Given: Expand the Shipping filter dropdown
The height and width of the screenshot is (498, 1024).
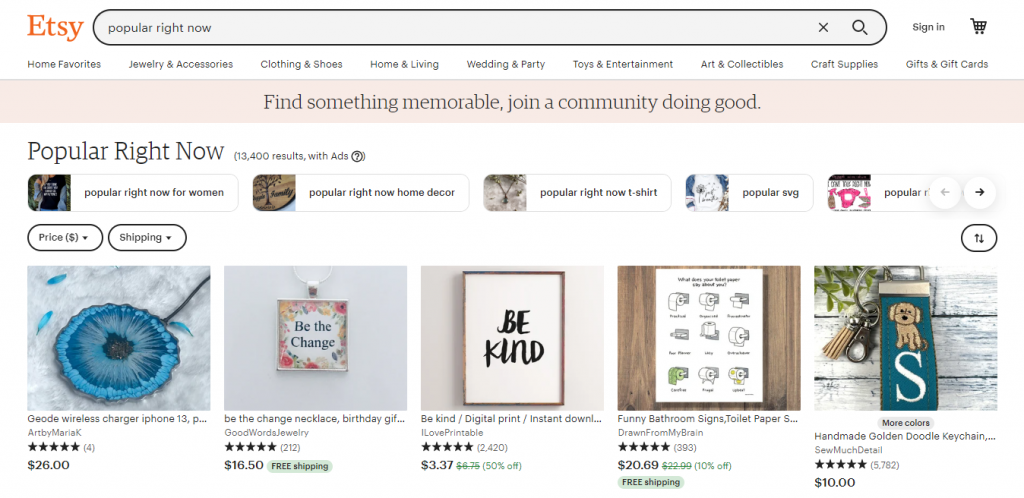Looking at the screenshot, I should coord(147,238).
